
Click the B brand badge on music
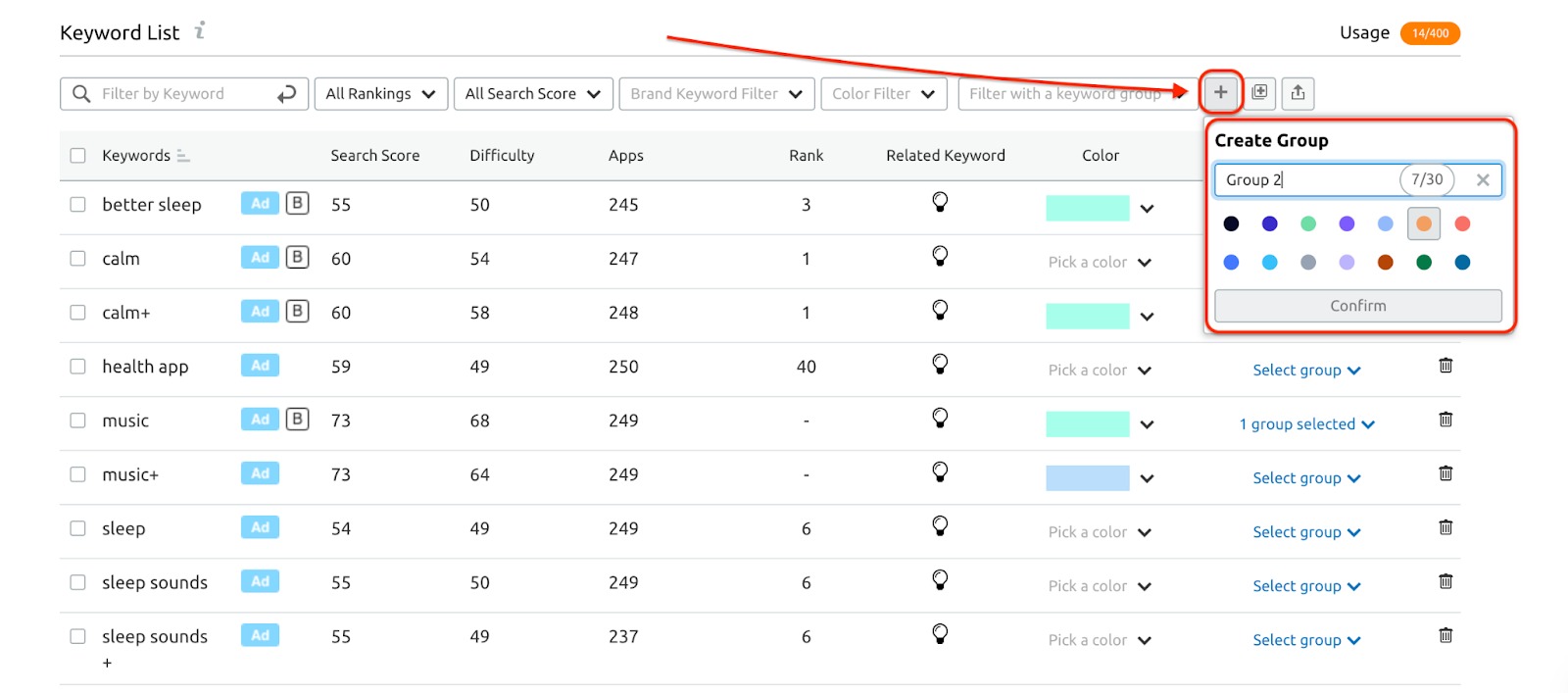pyautogui.click(x=297, y=420)
